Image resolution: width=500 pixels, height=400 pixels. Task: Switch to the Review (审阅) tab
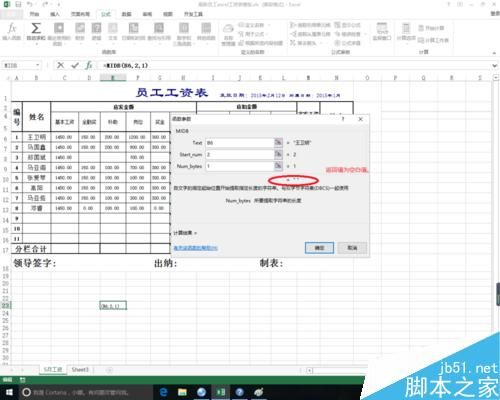(x=147, y=14)
